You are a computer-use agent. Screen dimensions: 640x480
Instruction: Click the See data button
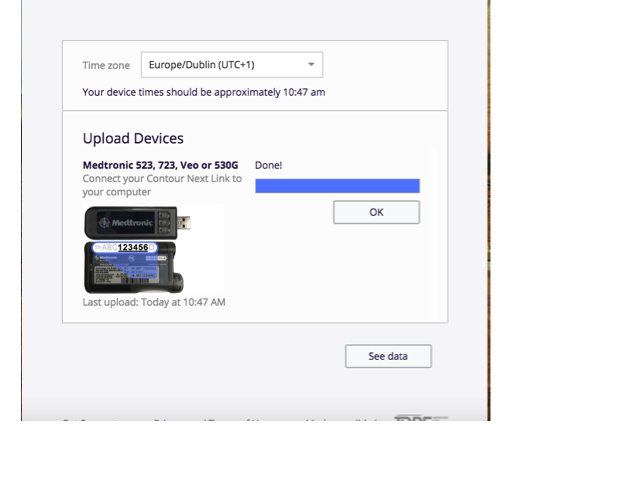click(x=388, y=356)
